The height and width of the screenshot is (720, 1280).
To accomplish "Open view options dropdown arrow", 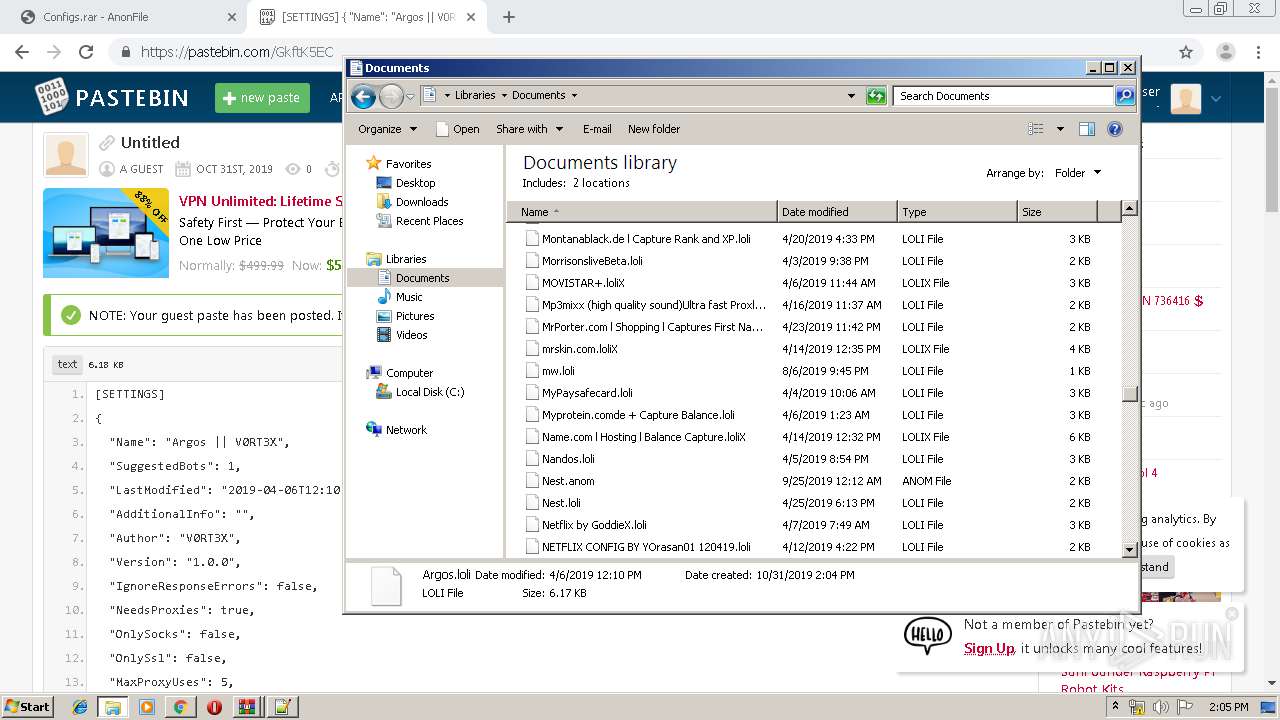I will 1060,129.
